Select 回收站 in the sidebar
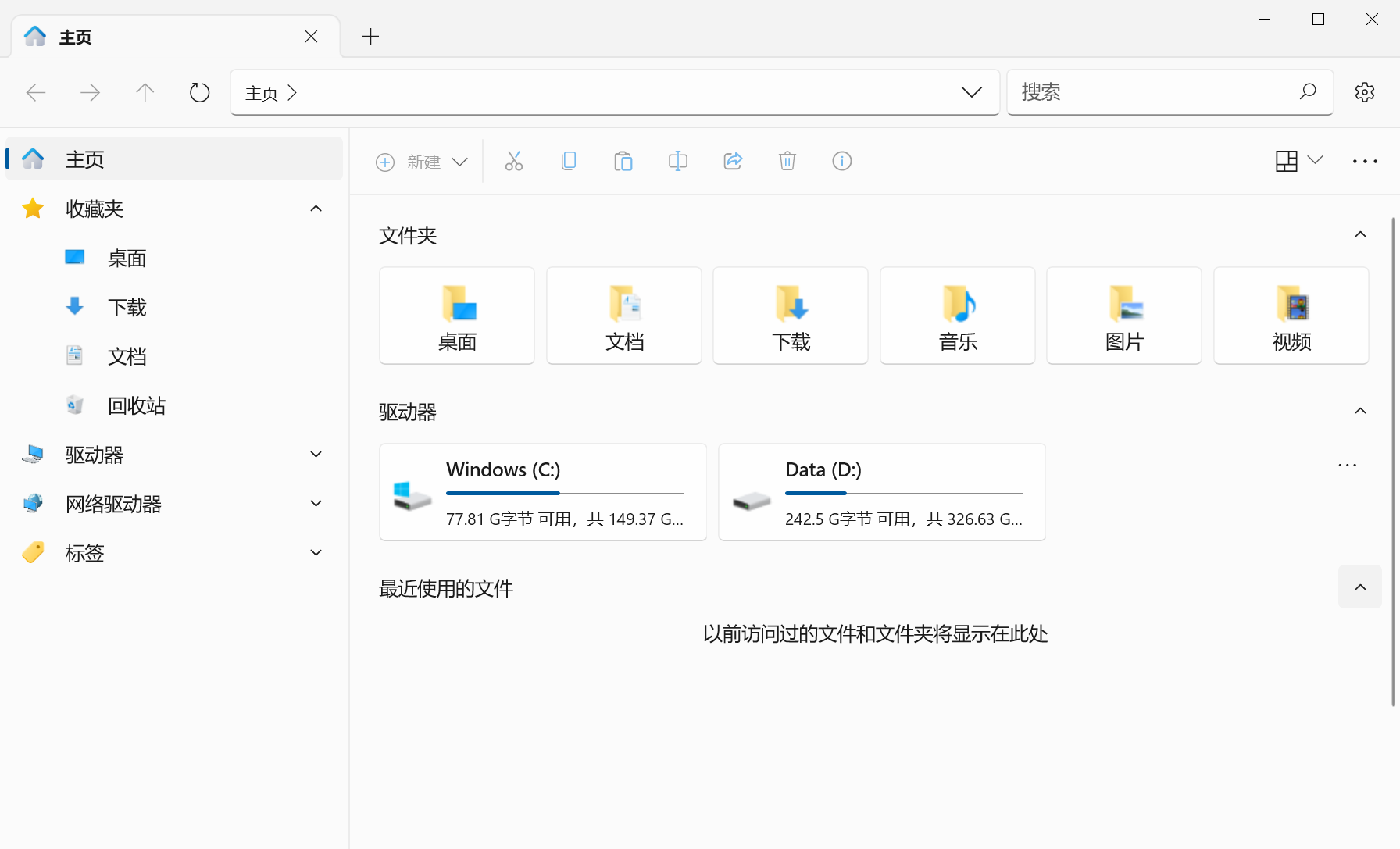This screenshot has width=1400, height=849. pos(136,405)
